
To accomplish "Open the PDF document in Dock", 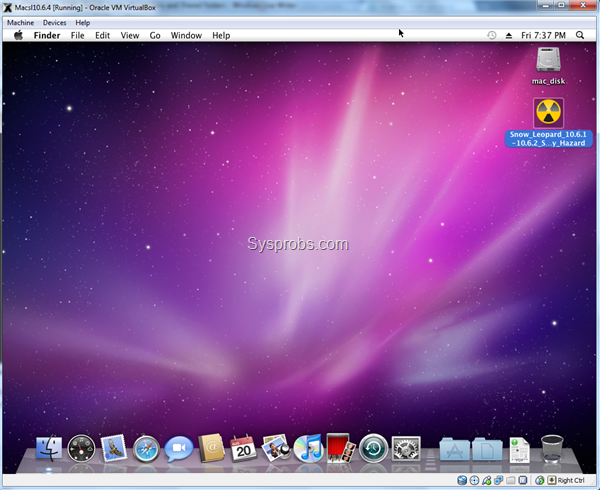I will pos(520,450).
